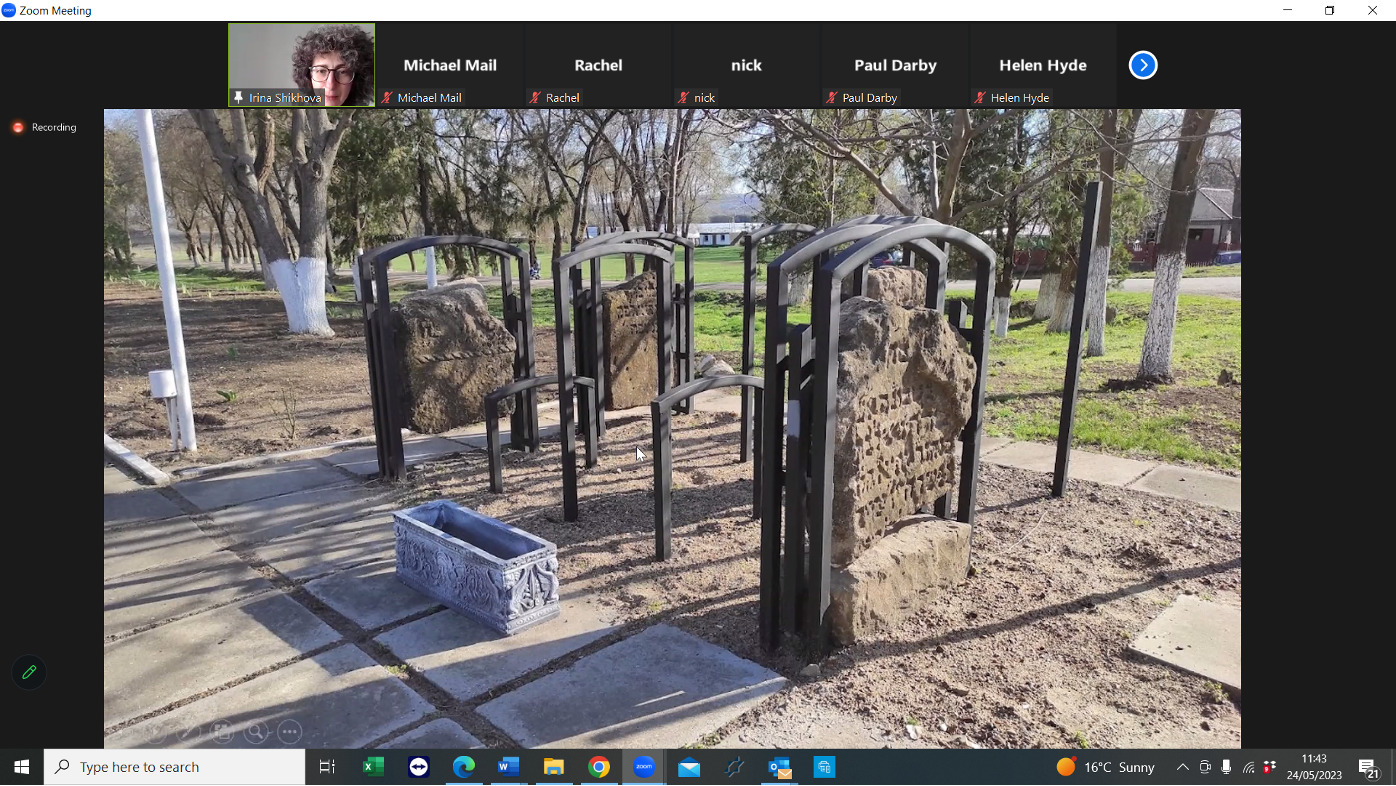Click nick's muted microphone icon

tap(683, 98)
